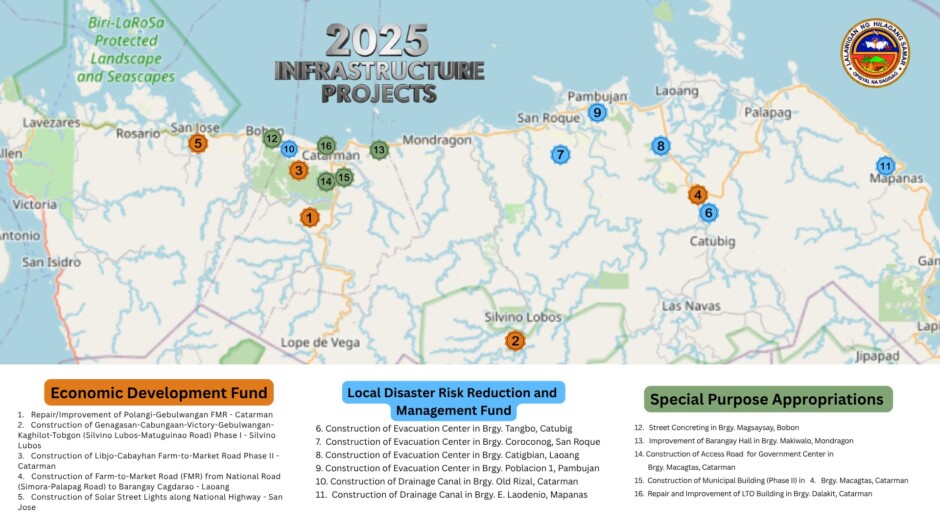Click orange marker 5 at San Jose
Image resolution: width=940 pixels, height=529 pixels.
click(198, 143)
